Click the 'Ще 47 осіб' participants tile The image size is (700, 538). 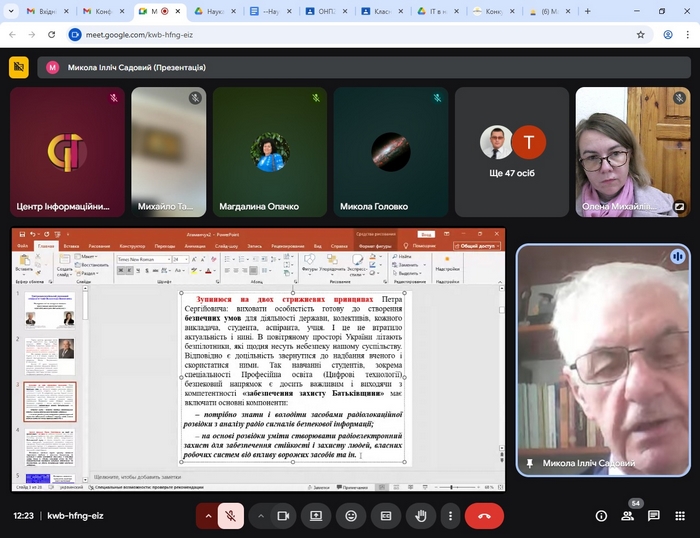pos(511,152)
